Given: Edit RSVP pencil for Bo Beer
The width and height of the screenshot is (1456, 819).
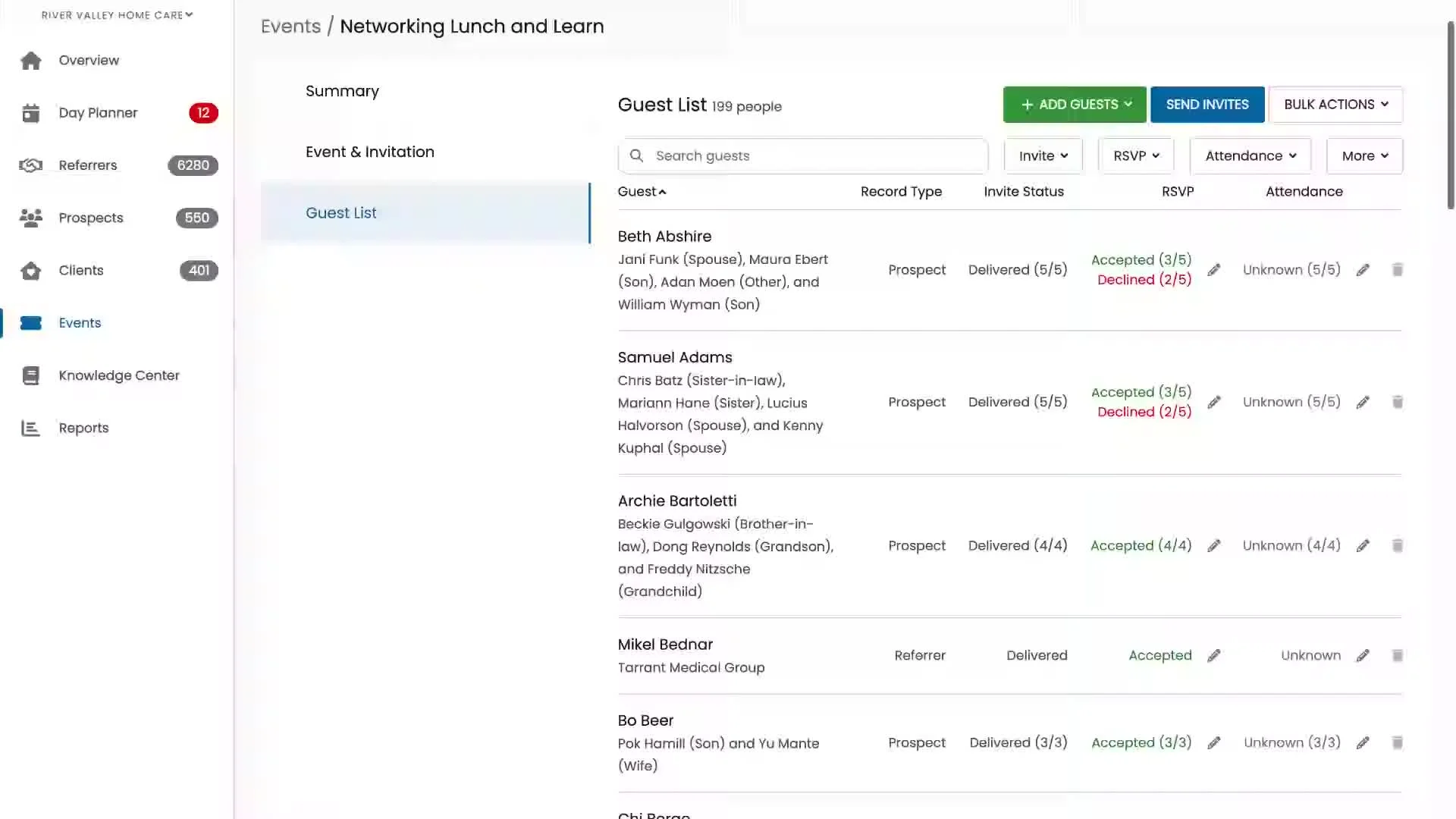Looking at the screenshot, I should pos(1214,743).
